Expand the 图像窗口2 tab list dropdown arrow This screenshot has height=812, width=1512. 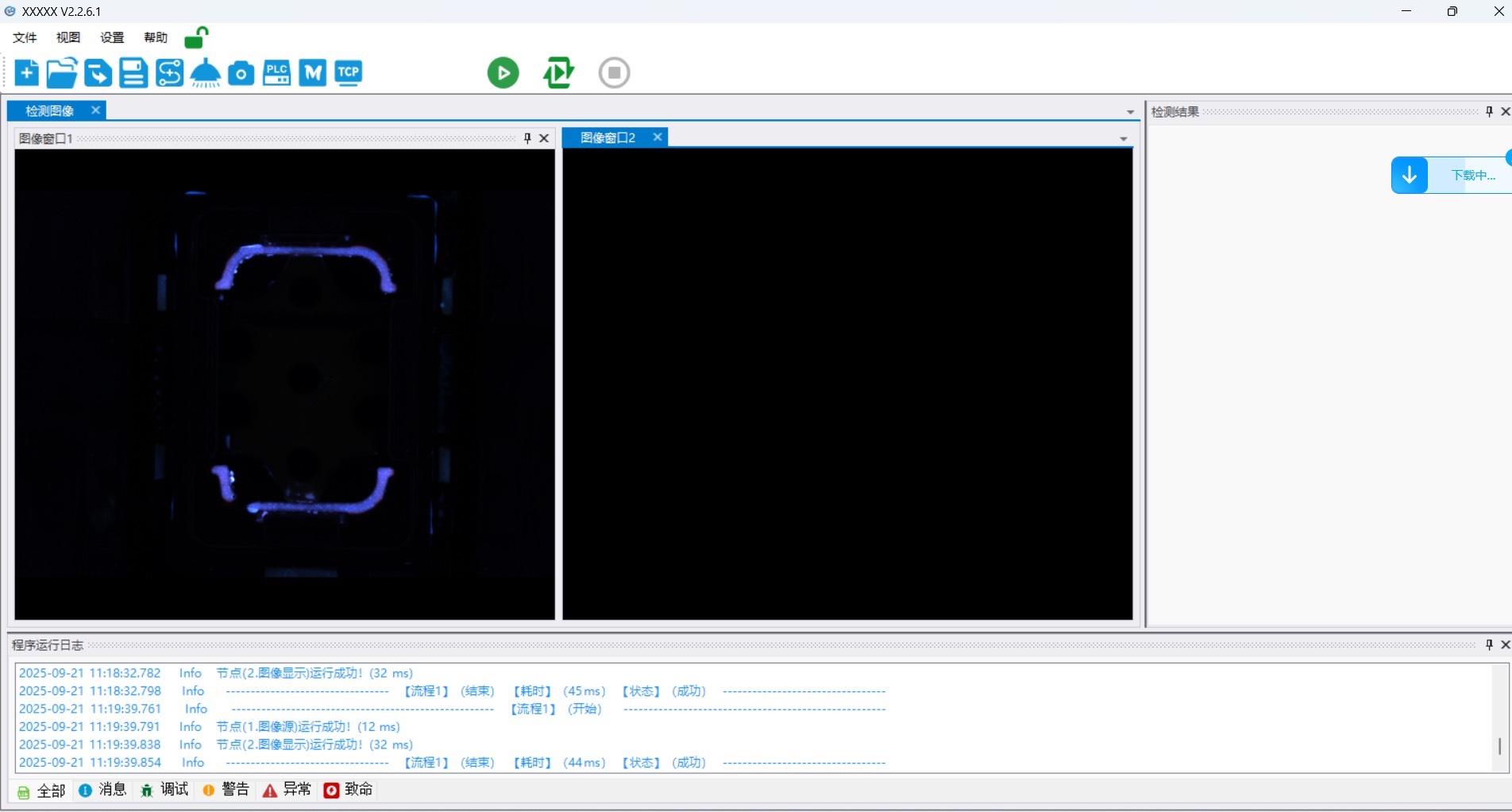coord(1123,139)
